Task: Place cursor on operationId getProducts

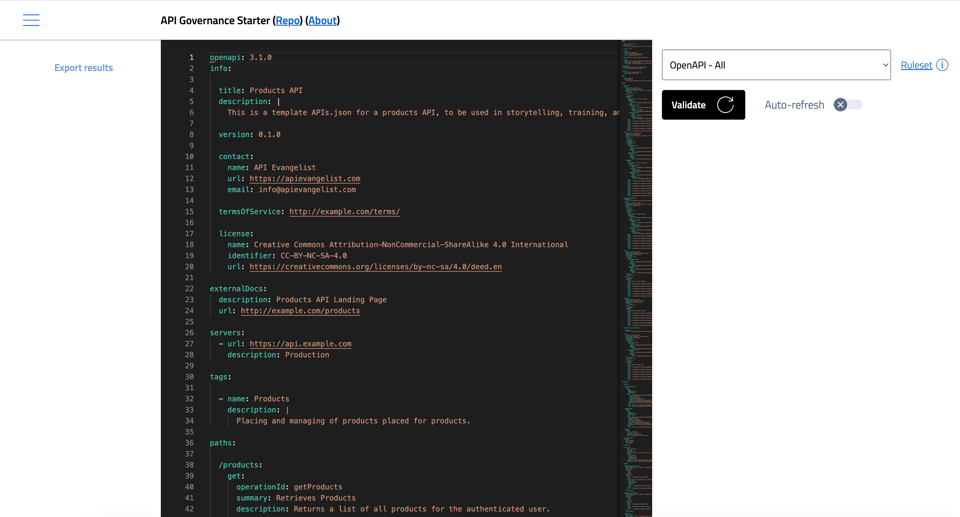Action: click(317, 487)
